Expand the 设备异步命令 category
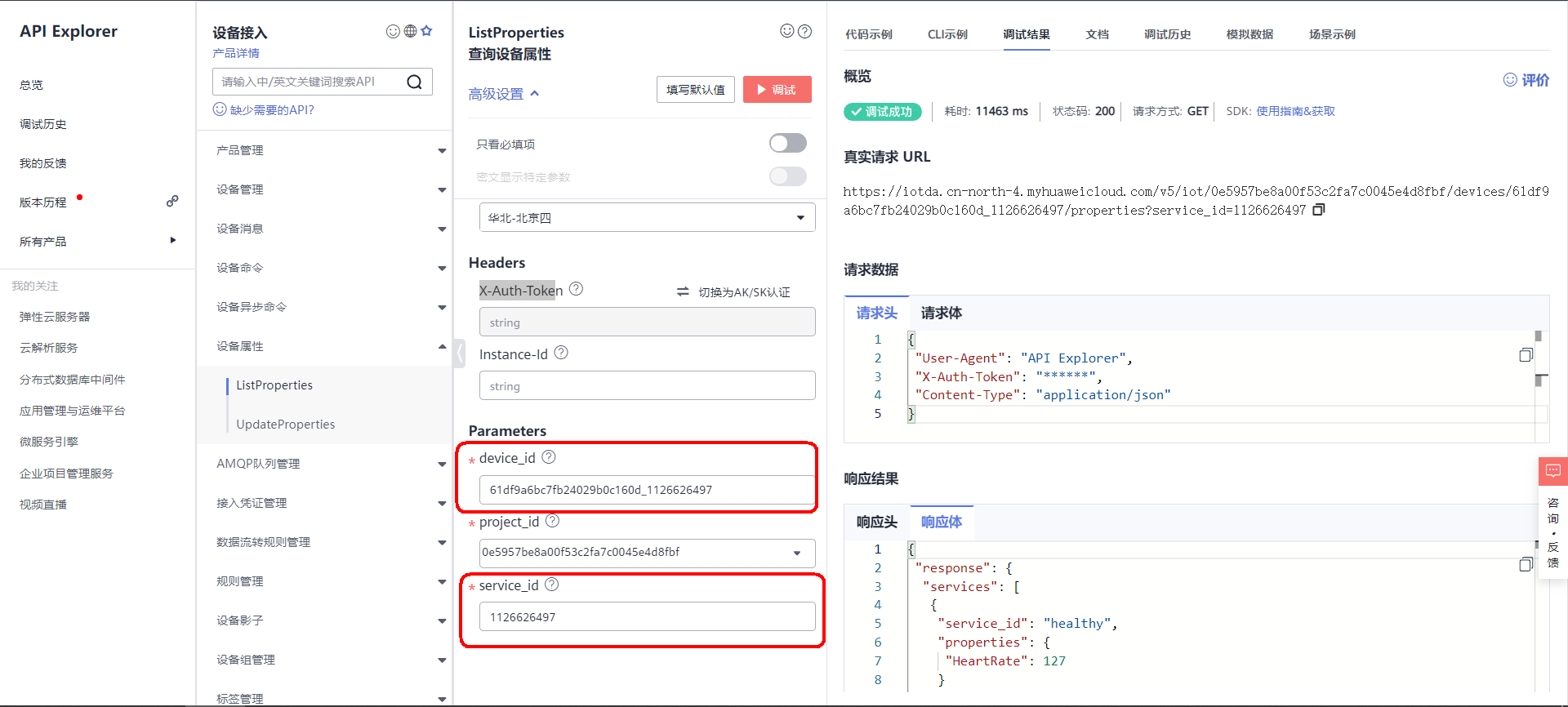 [x=442, y=308]
